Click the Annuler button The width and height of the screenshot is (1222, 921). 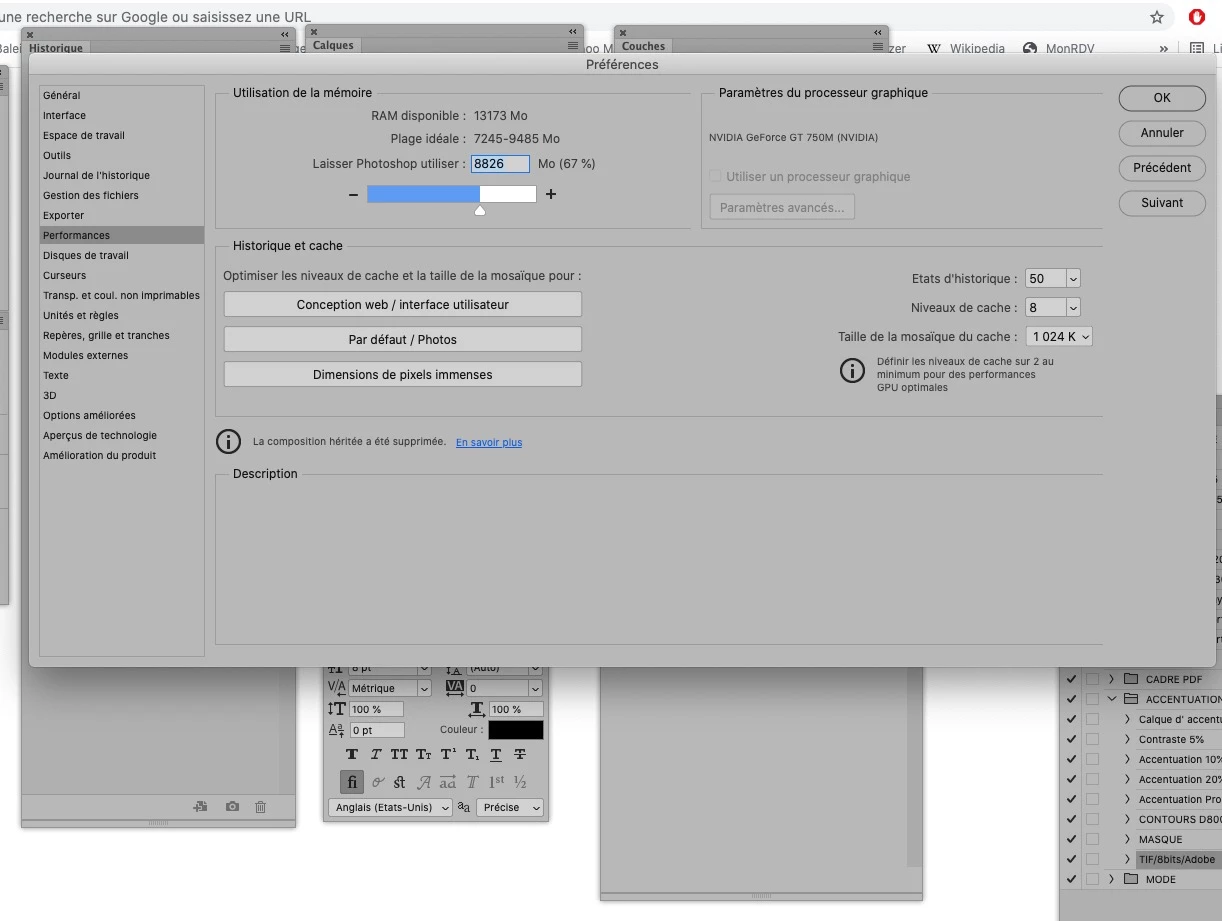[1162, 133]
